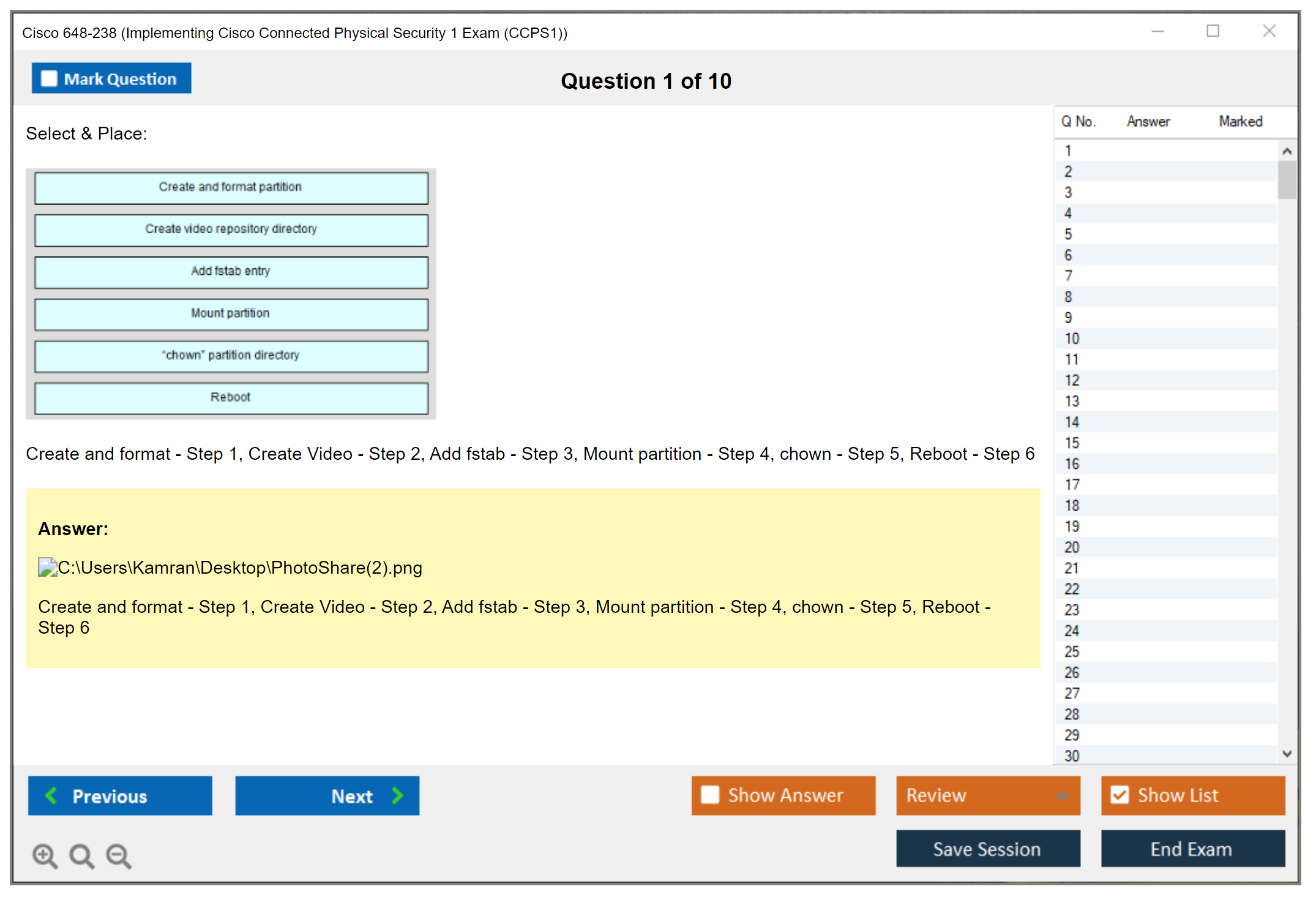Minimize the exam window
1316x900 pixels.
(x=1157, y=31)
